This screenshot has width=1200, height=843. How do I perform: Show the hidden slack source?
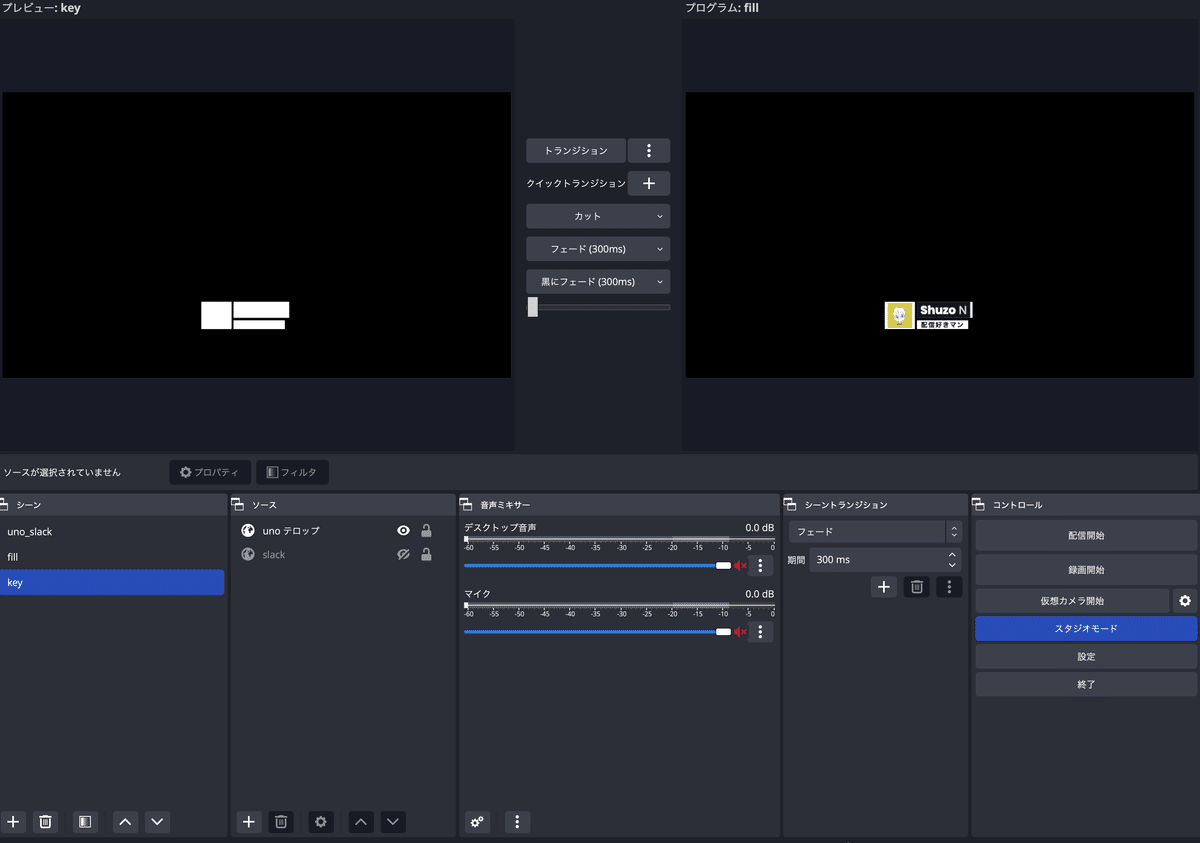click(x=403, y=554)
